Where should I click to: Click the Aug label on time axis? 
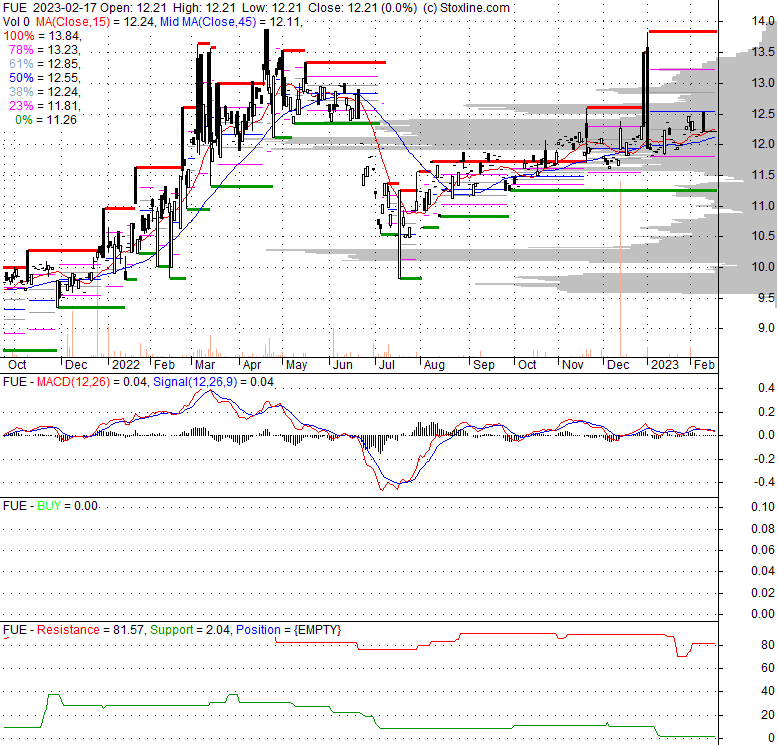(x=434, y=365)
